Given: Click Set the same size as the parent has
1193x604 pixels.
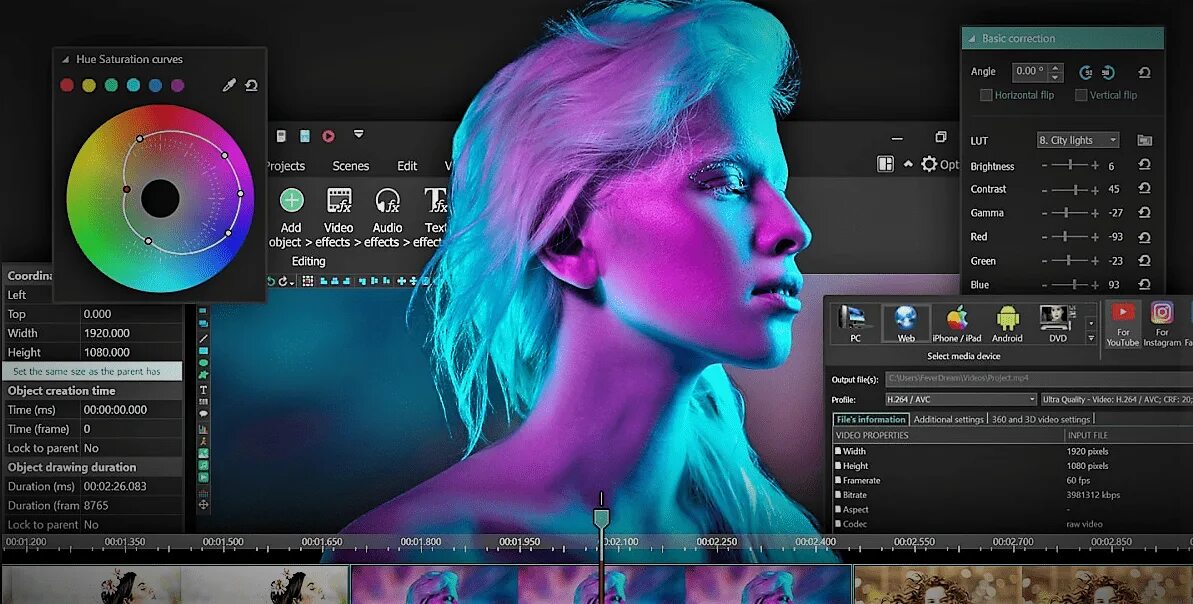Looking at the screenshot, I should pyautogui.click(x=92, y=371).
